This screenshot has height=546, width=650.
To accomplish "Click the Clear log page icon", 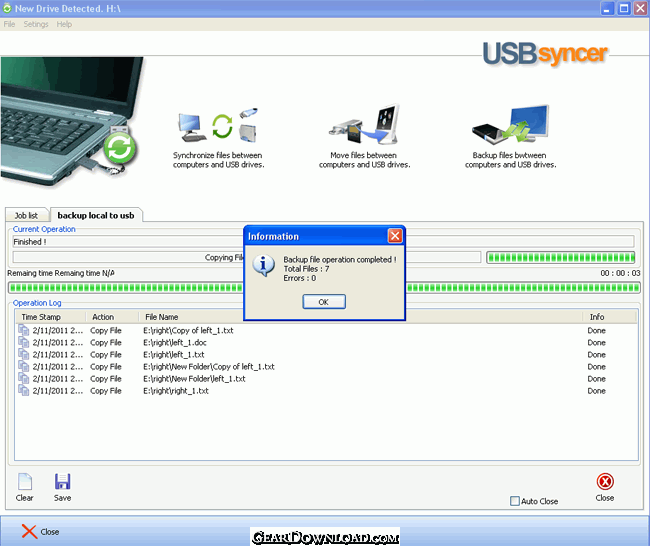I will [x=25, y=482].
